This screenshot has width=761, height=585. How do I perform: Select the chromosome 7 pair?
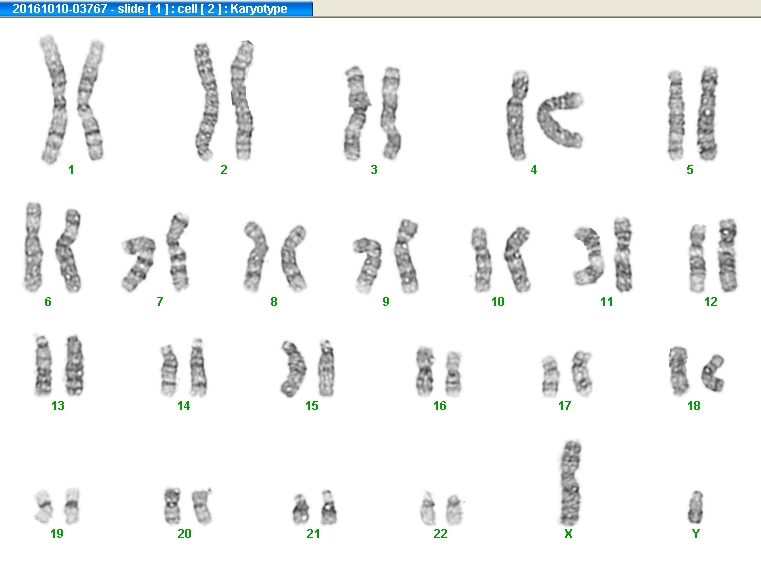tap(156, 252)
